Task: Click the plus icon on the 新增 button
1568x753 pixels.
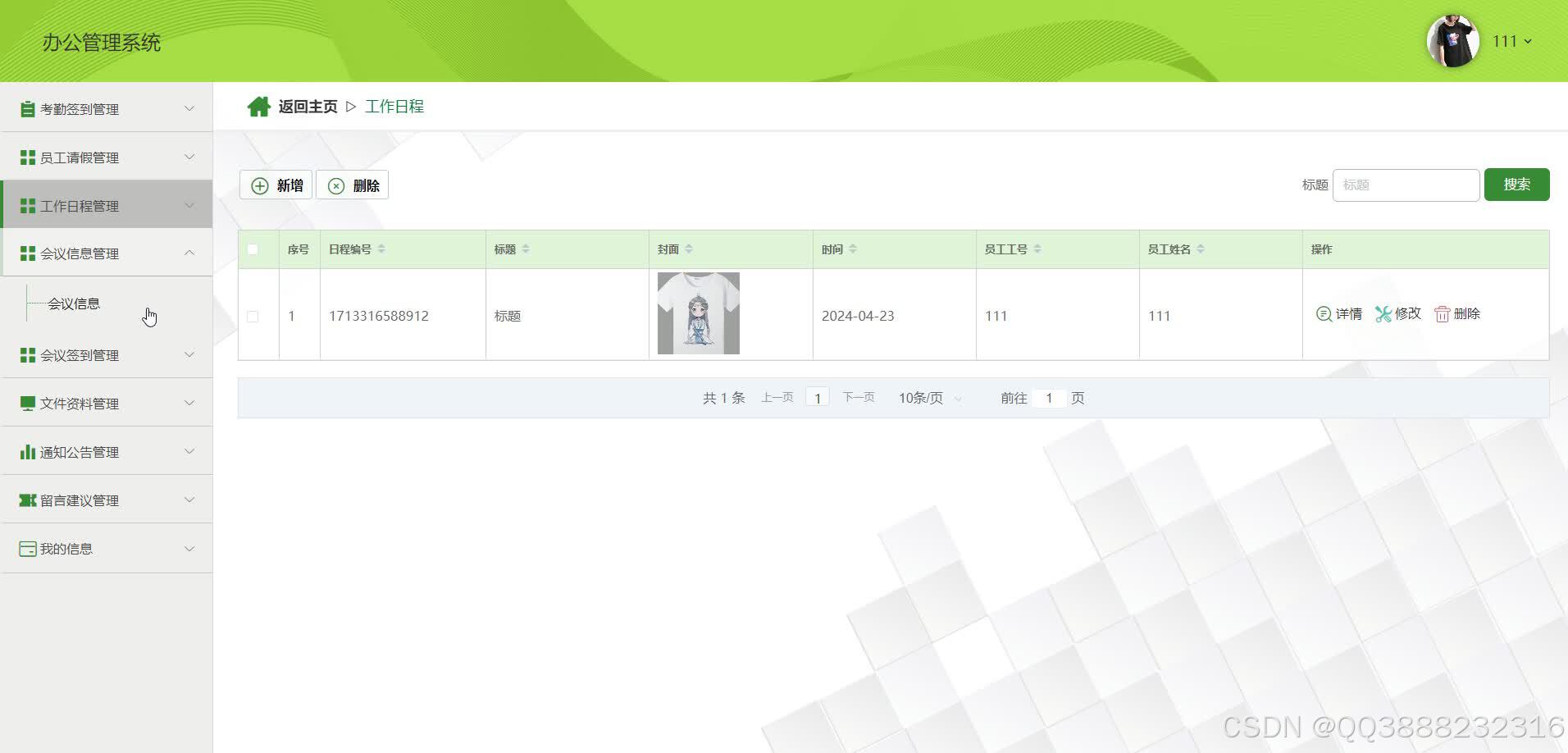Action: click(259, 185)
